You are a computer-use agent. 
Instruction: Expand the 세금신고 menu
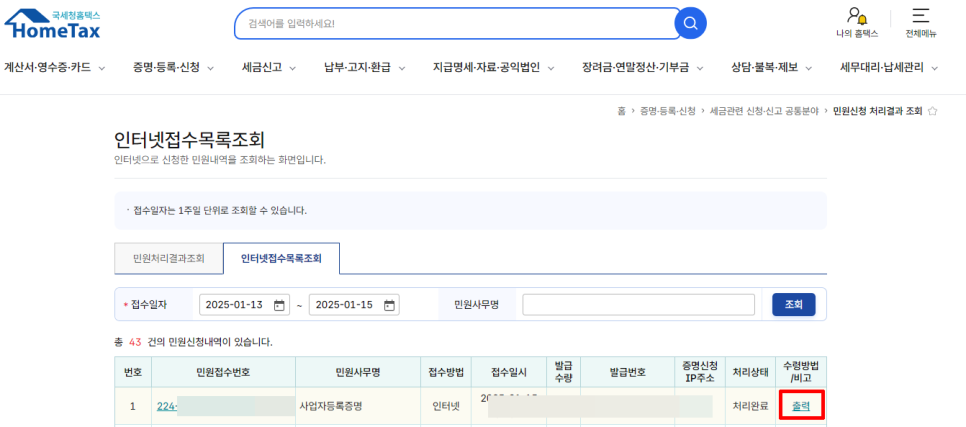269,68
